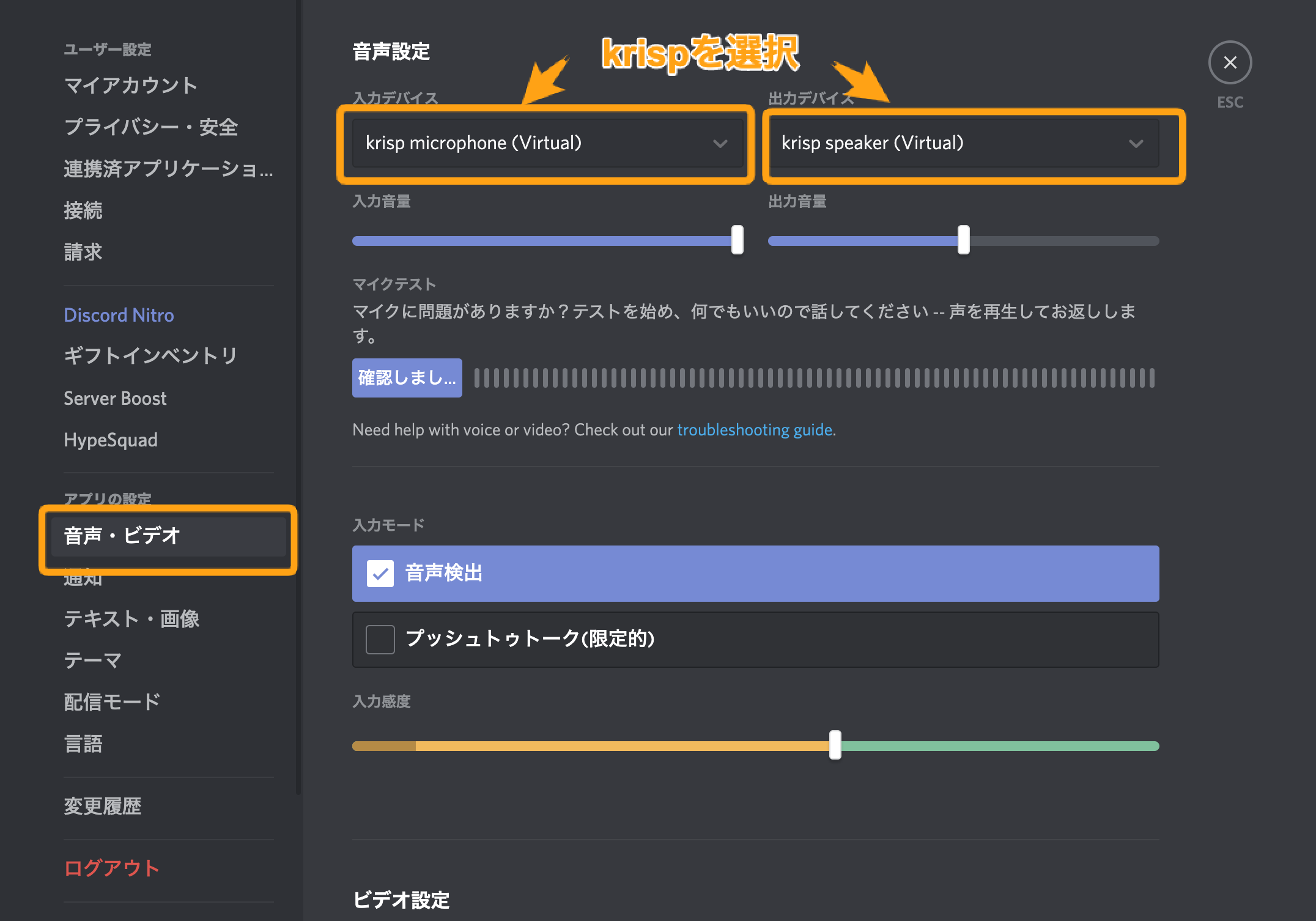Select 音声・ビデオ in the sidebar
The width and height of the screenshot is (1316, 921).
[x=169, y=536]
